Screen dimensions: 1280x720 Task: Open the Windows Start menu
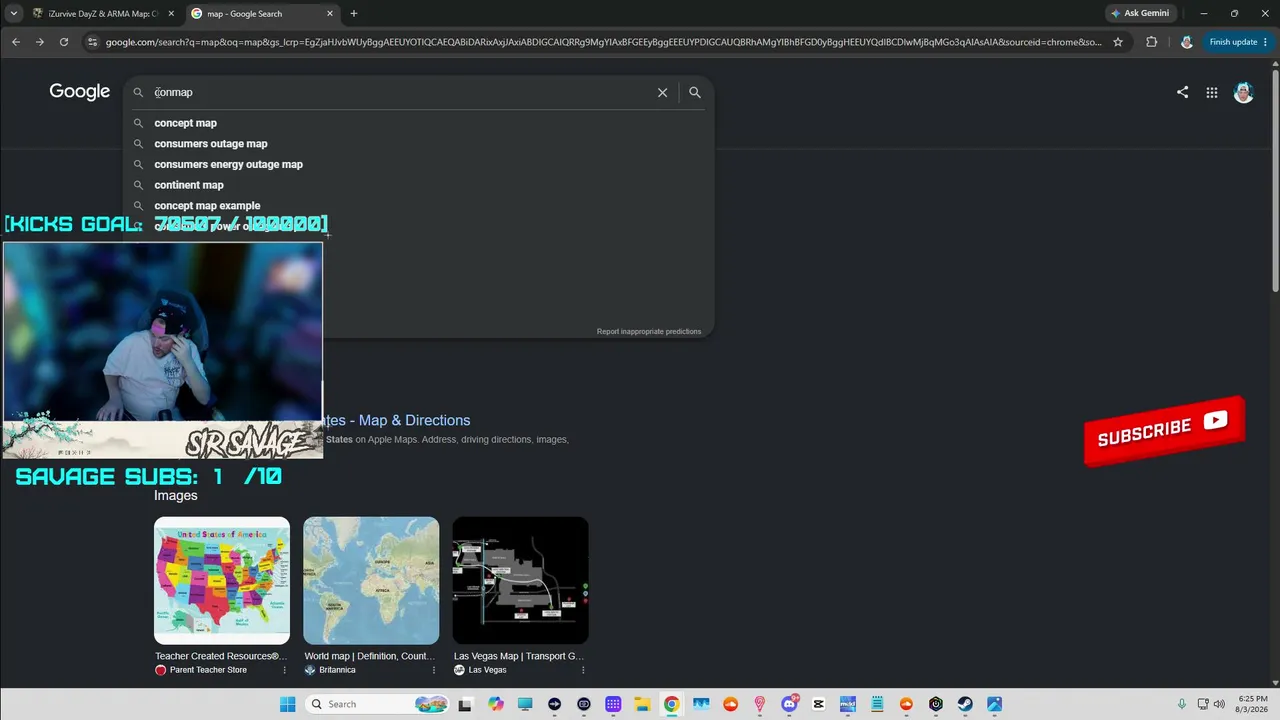[x=288, y=704]
